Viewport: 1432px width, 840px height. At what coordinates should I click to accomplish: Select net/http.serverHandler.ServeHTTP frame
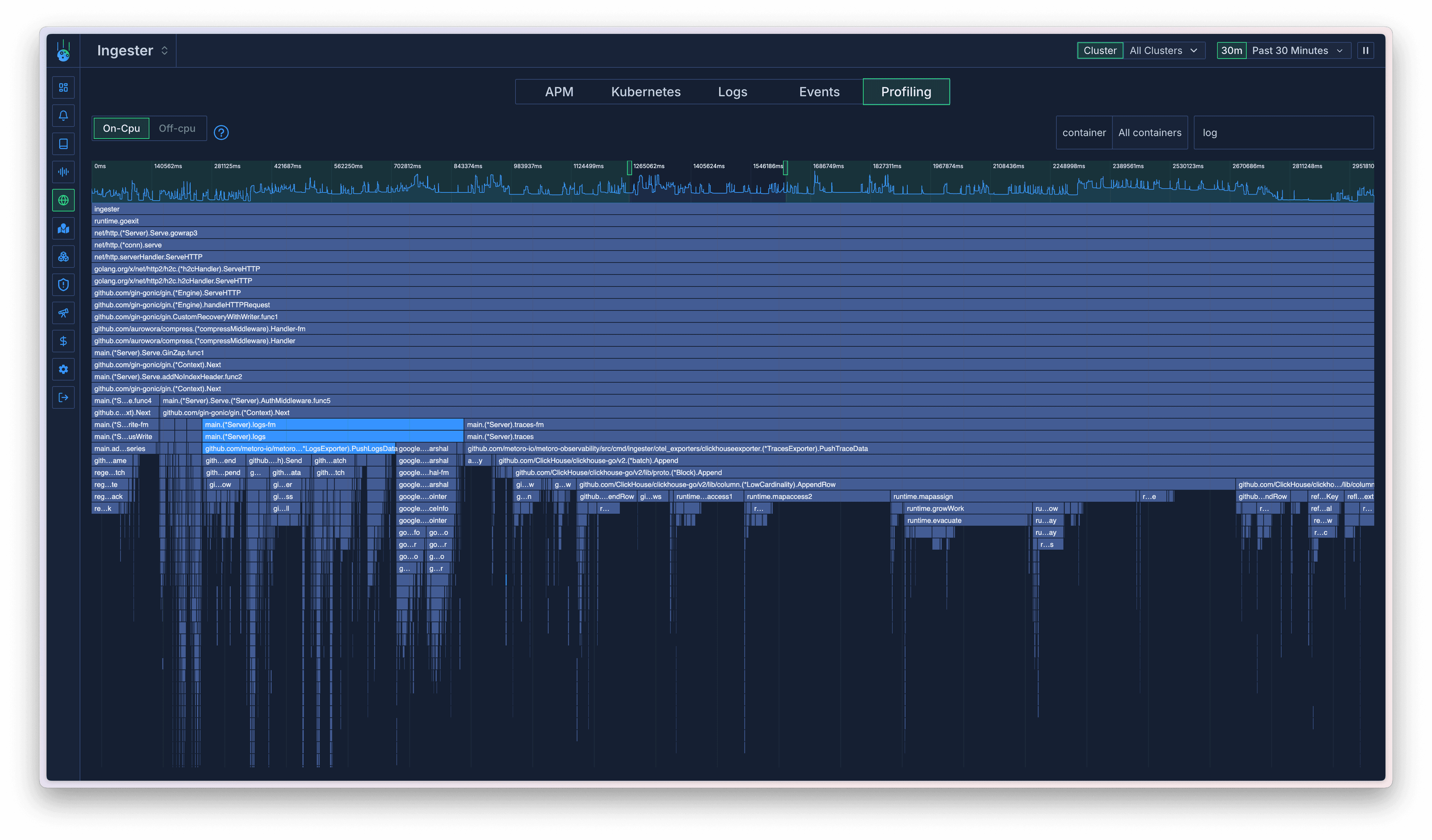click(x=732, y=257)
